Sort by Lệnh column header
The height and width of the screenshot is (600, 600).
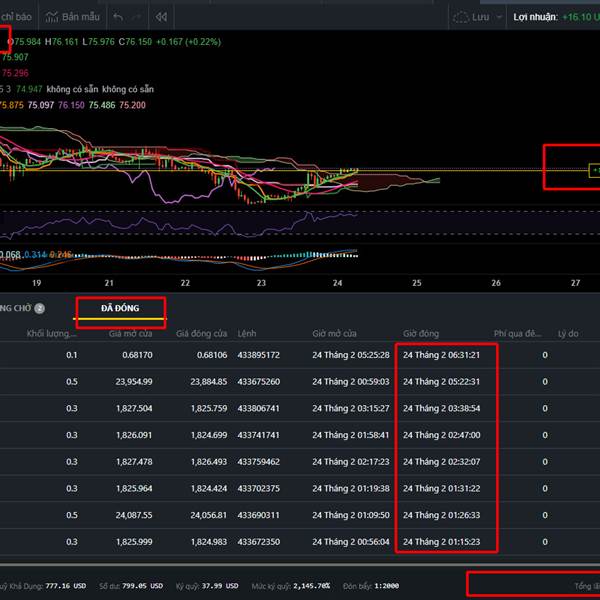pos(247,333)
